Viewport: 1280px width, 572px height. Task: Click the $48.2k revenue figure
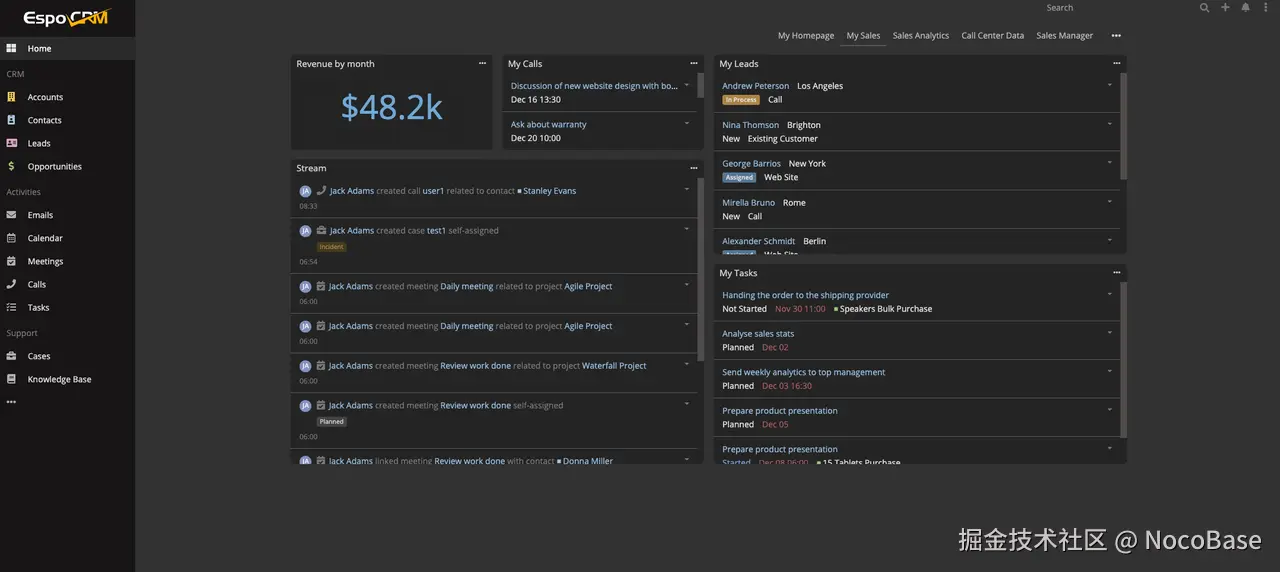[x=392, y=107]
